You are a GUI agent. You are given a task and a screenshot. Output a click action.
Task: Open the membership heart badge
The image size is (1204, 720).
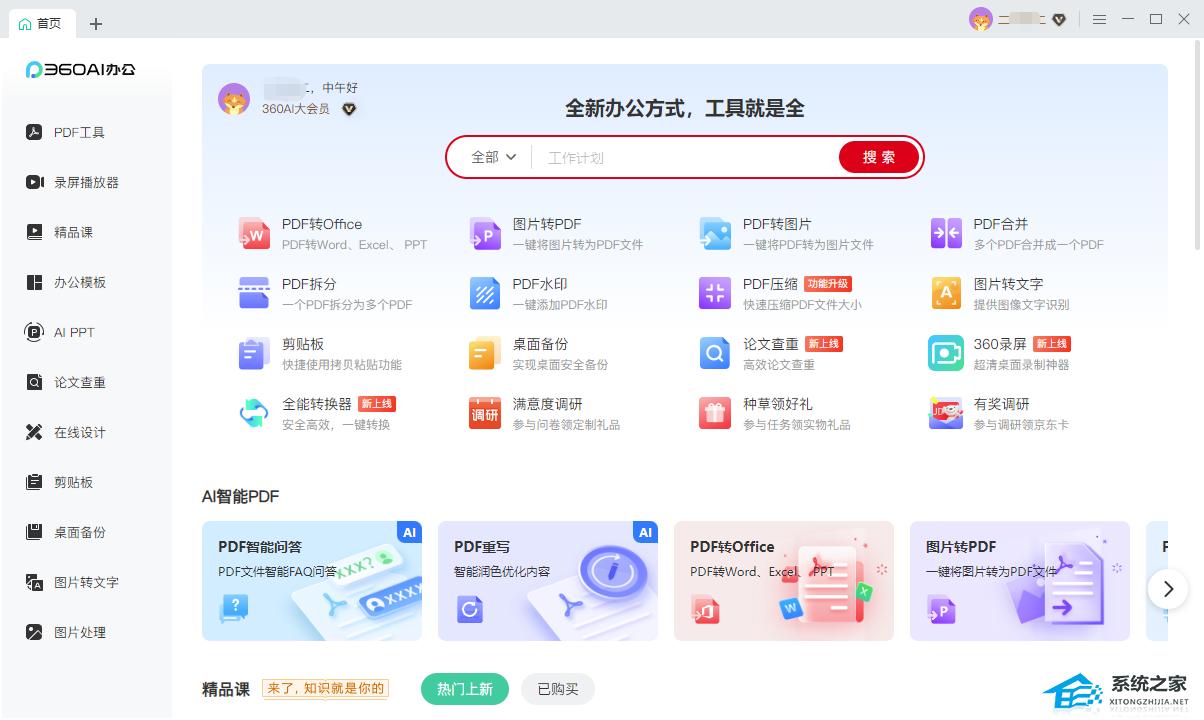click(x=1059, y=19)
